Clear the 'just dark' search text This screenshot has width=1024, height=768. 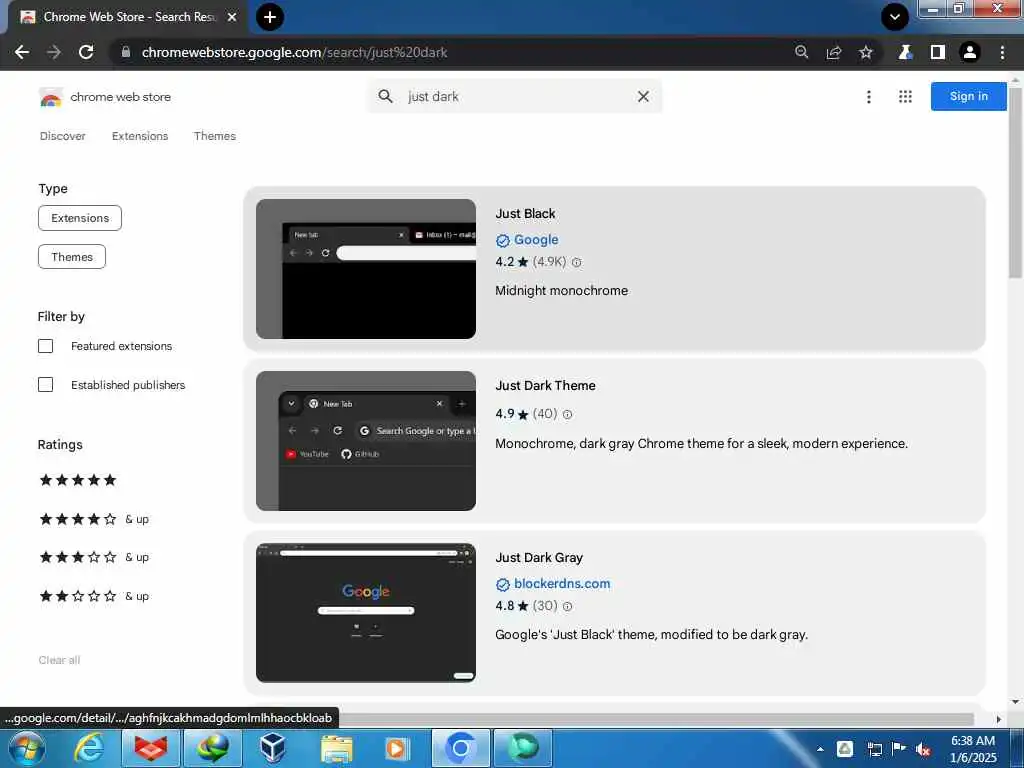(643, 97)
